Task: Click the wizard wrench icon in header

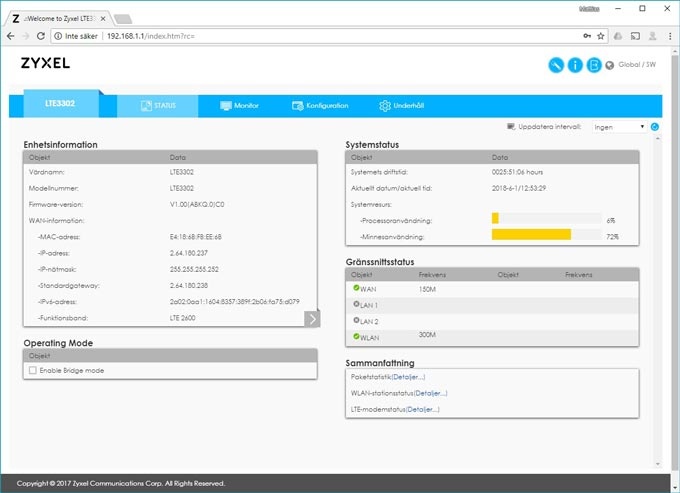Action: click(557, 65)
